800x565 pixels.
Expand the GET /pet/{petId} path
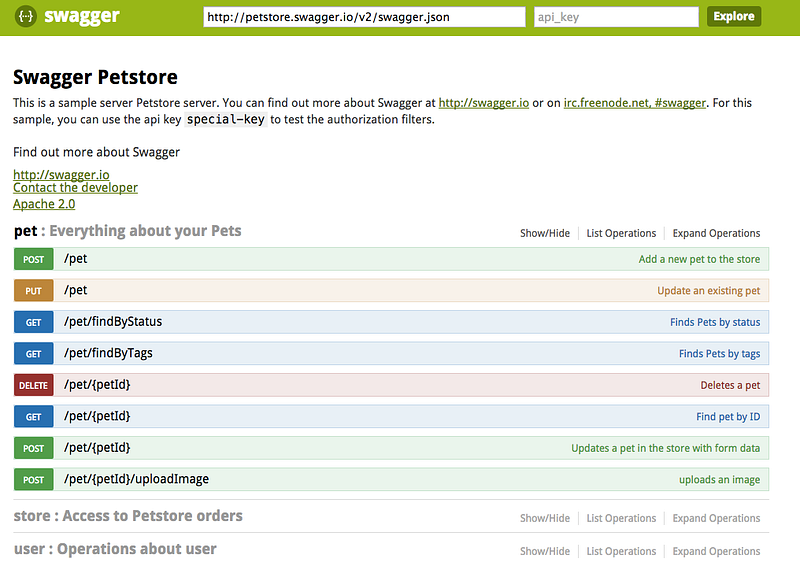pyautogui.click(x=97, y=416)
